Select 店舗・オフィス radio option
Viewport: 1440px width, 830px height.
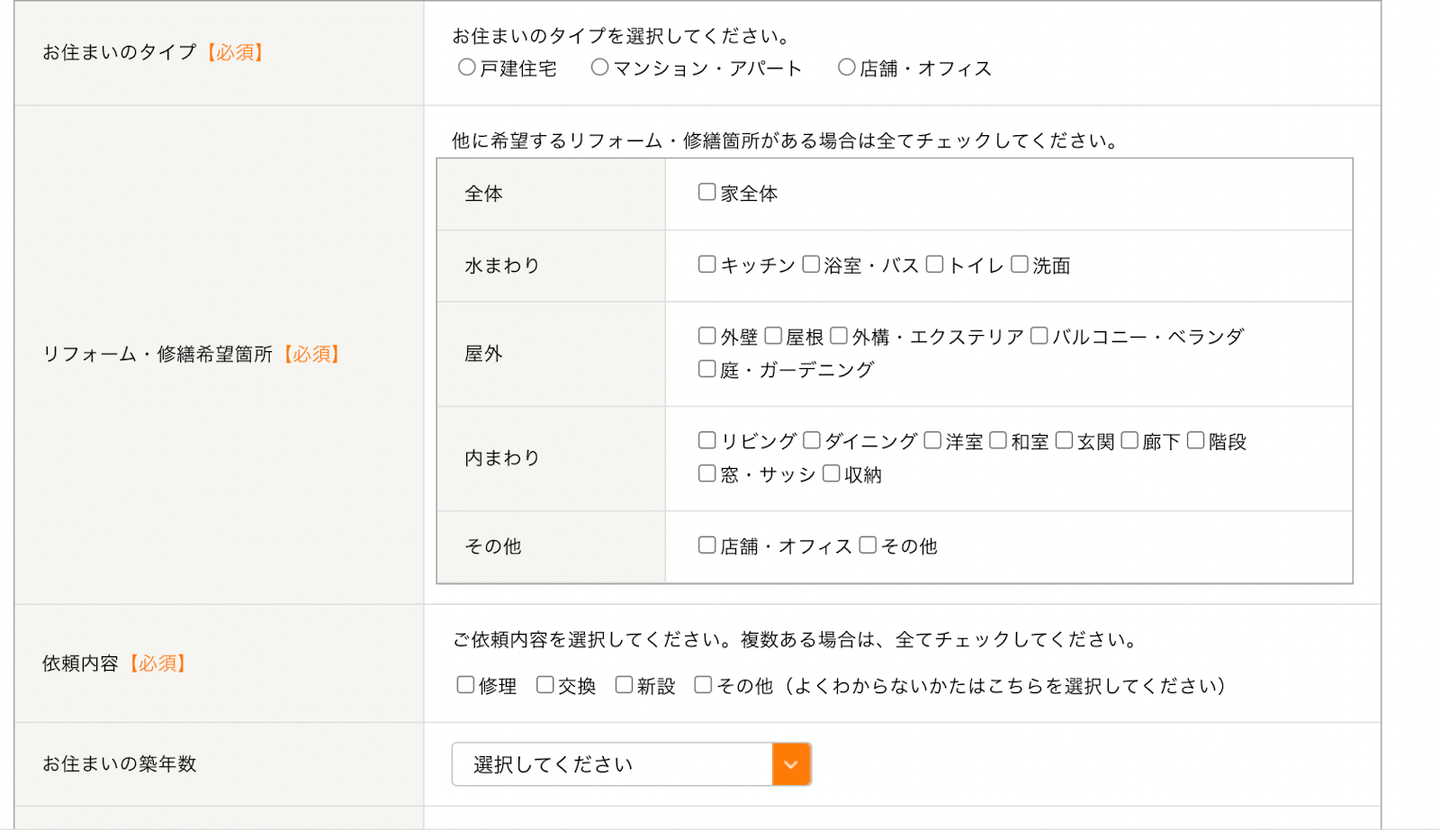[x=847, y=68]
